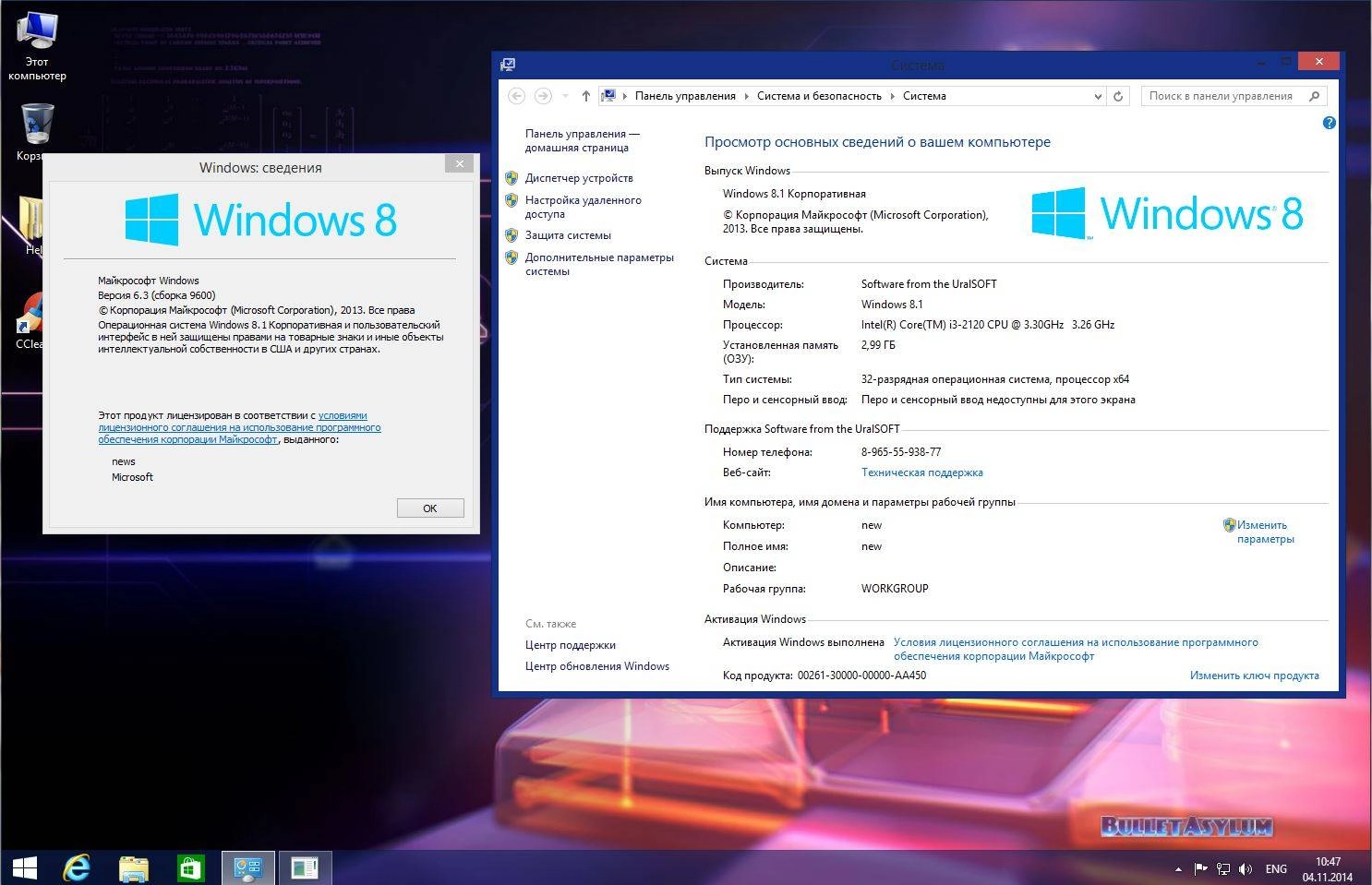Go up one level arrow

(x=585, y=96)
